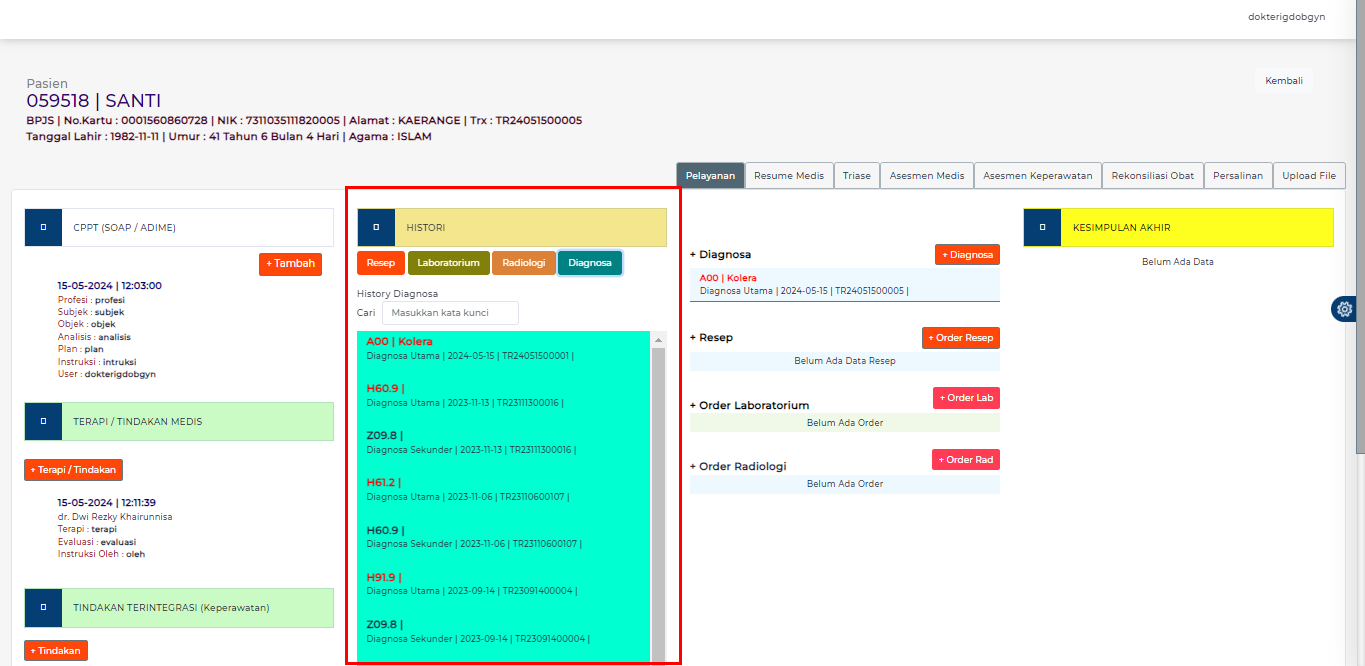This screenshot has height=666, width=1365.
Task: Click the TERAPI / TINDAKAN MEDIS panel icon
Action: click(42, 422)
